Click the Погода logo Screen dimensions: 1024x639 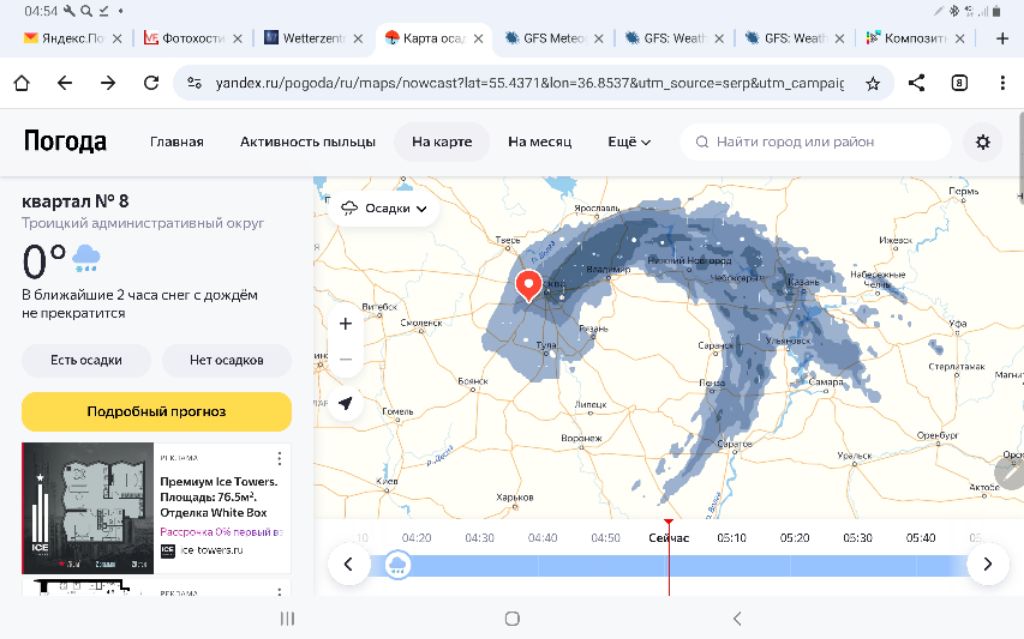tap(65, 141)
